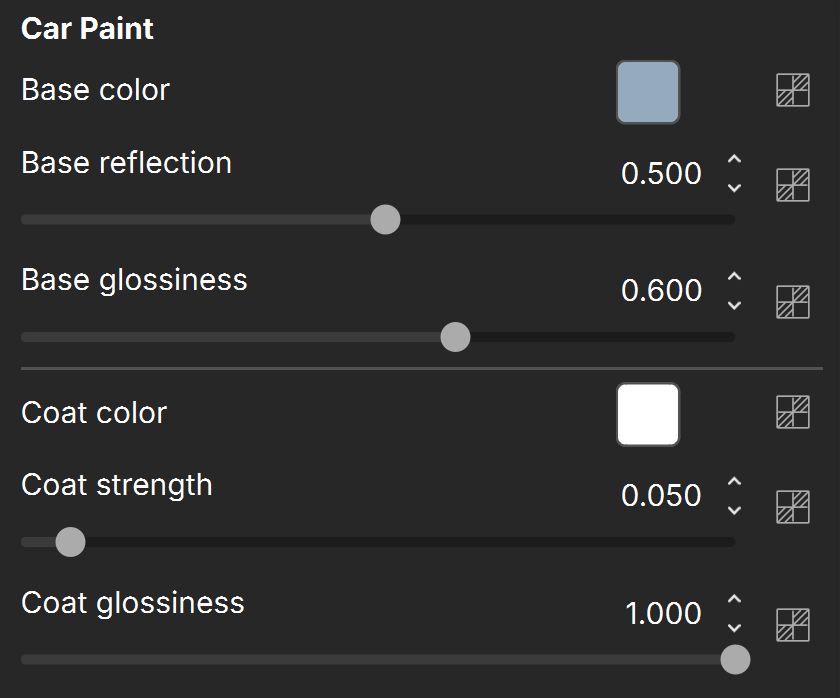The width and height of the screenshot is (840, 698).
Task: Click texture map icon beside Coat strength
Action: [792, 507]
